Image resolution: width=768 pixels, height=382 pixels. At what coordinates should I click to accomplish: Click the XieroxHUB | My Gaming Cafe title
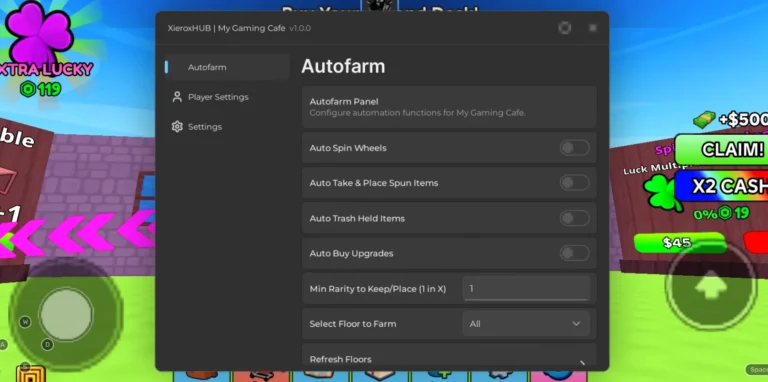[x=226, y=28]
